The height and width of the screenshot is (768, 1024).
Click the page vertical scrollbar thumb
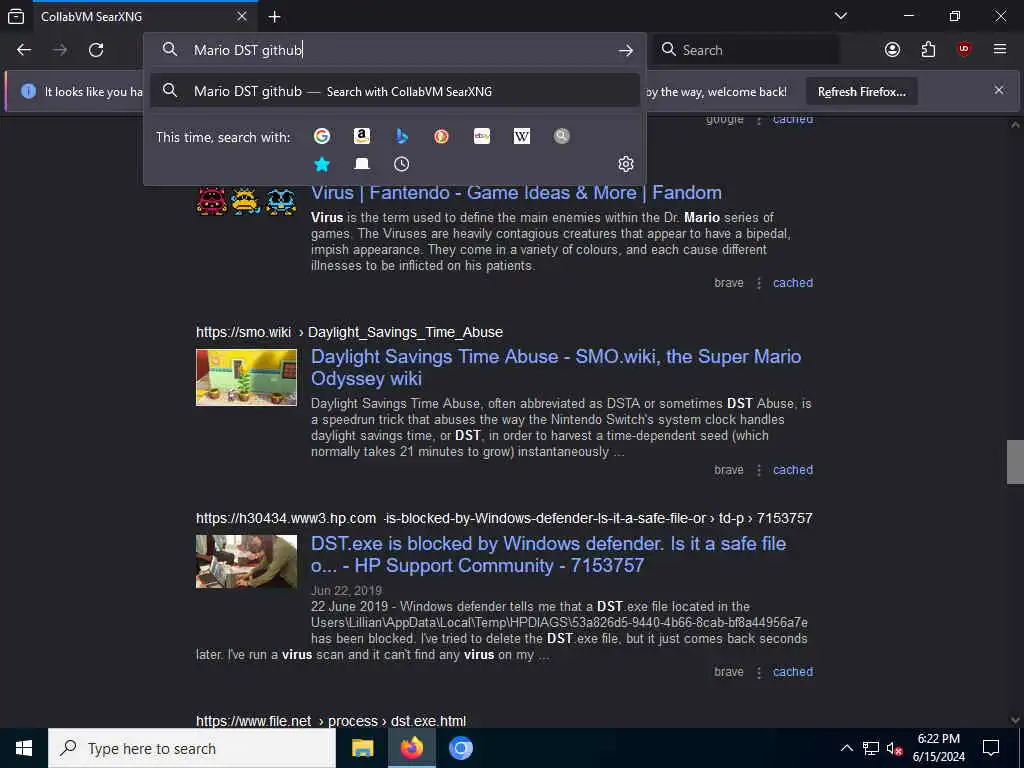click(1015, 462)
